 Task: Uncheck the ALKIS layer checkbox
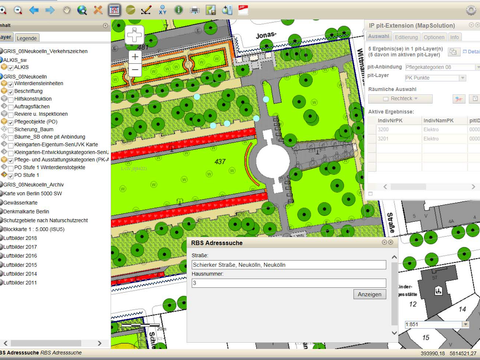[x=10, y=68]
